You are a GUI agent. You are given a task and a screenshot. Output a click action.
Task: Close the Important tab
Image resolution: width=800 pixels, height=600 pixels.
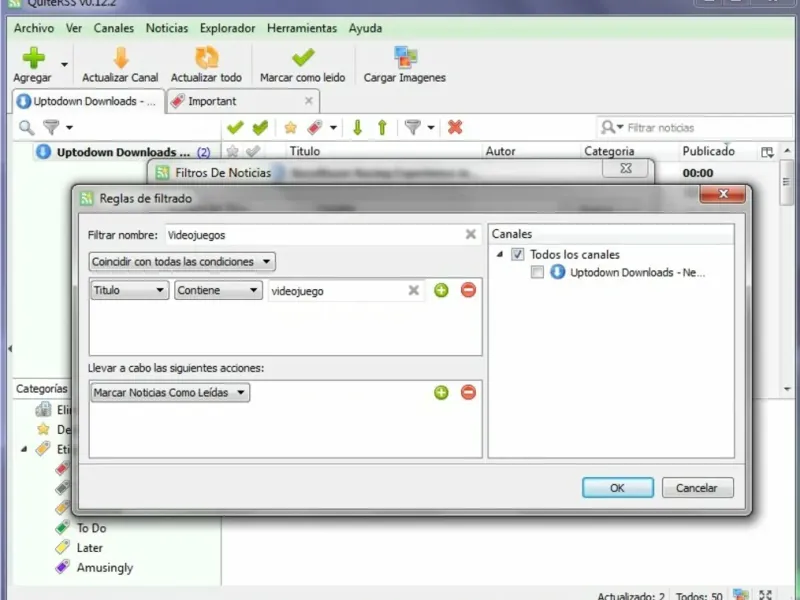click(309, 101)
